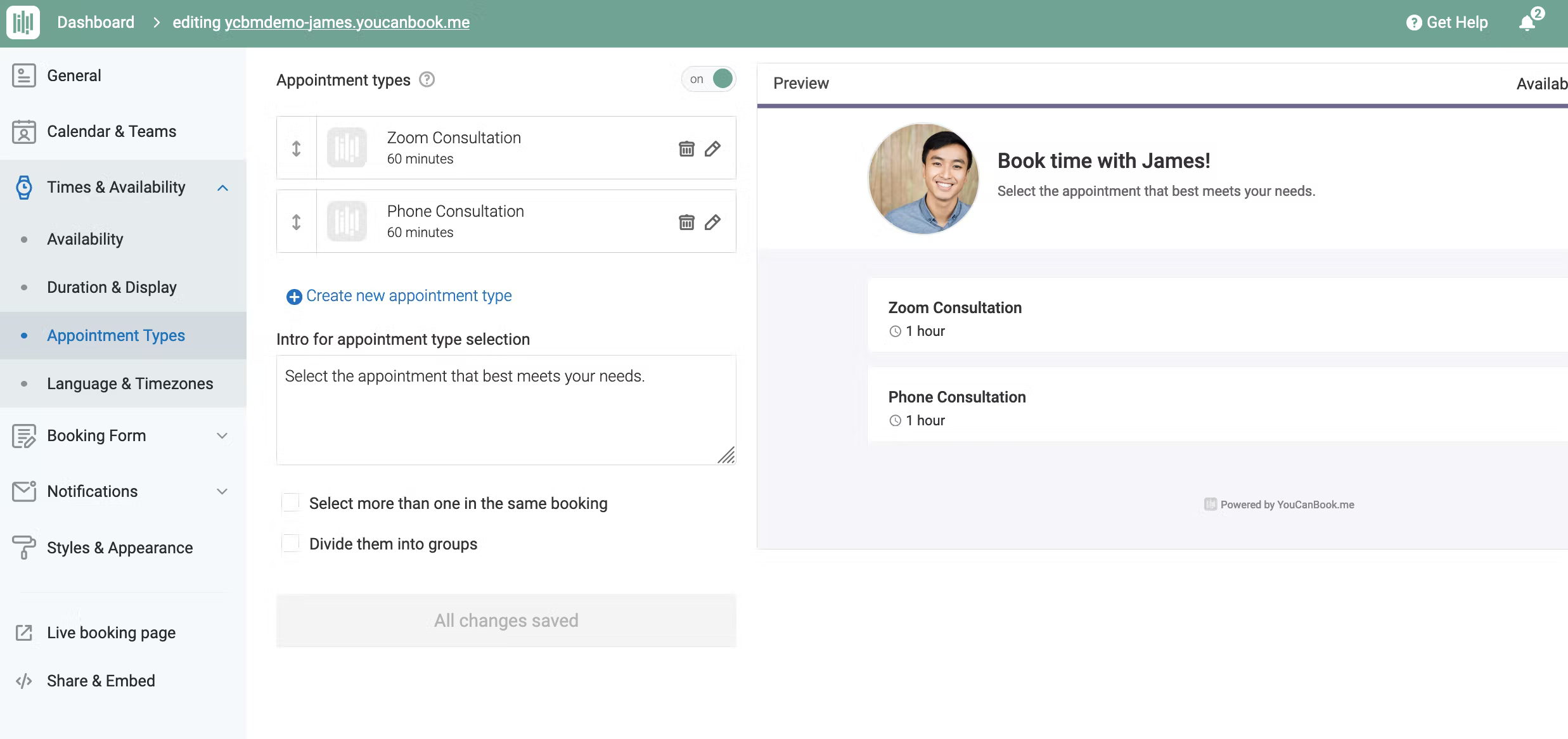Screen dimensions: 1568x739
Task: Open the Live booking page
Action: pos(110,632)
